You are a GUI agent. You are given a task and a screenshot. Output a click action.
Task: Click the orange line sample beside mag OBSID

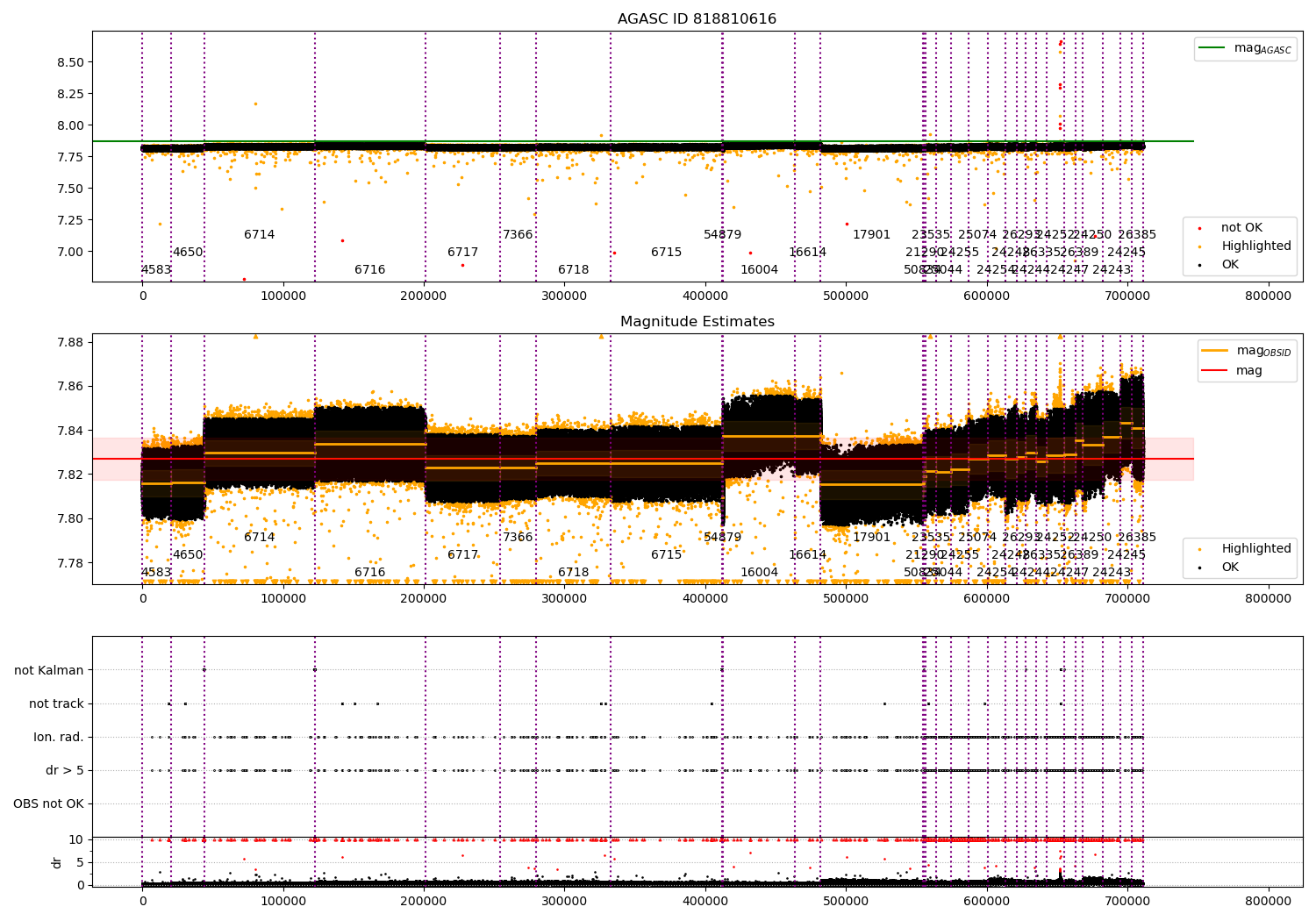pyautogui.click(x=1214, y=351)
